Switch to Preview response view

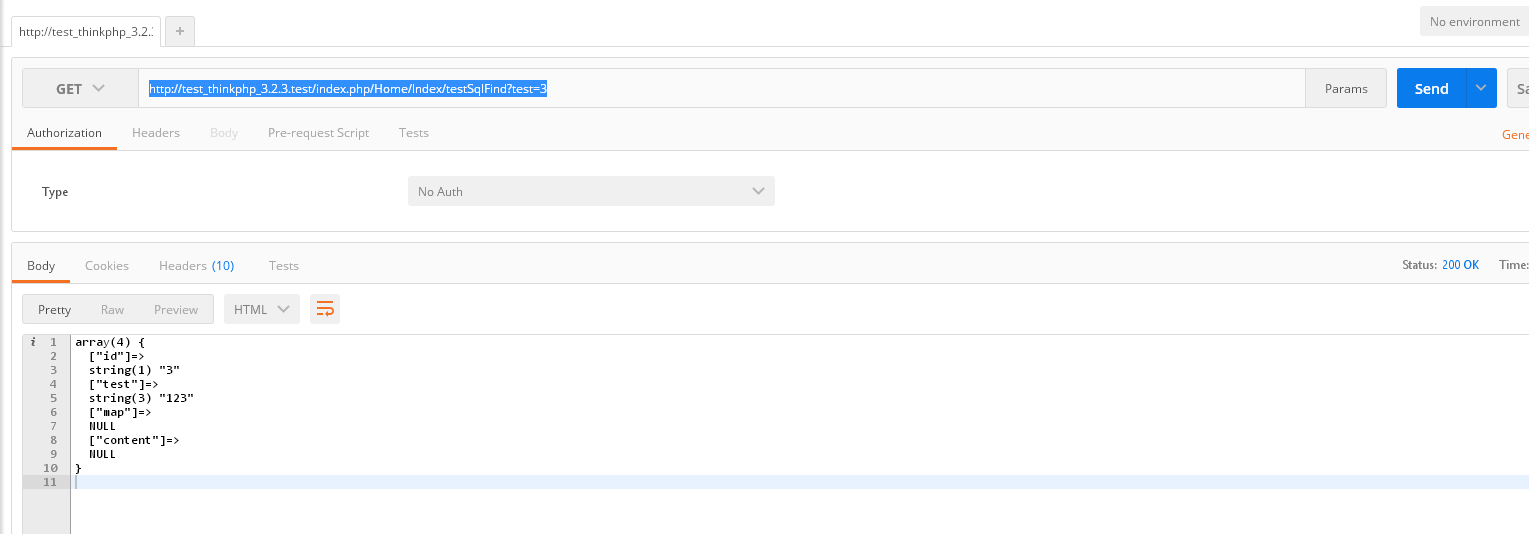[176, 309]
